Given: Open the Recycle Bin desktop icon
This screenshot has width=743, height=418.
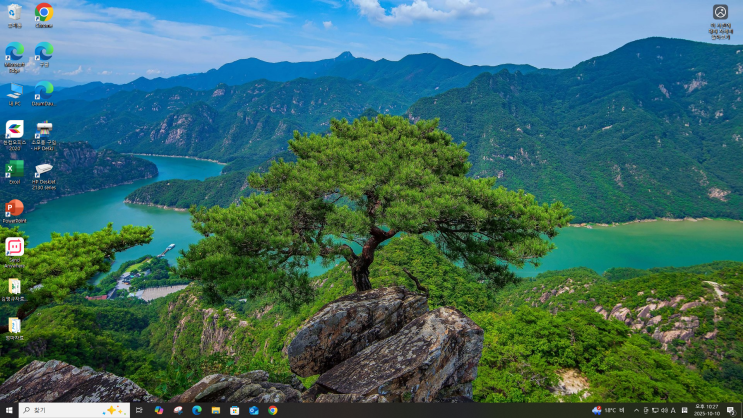Looking at the screenshot, I should (x=15, y=15).
